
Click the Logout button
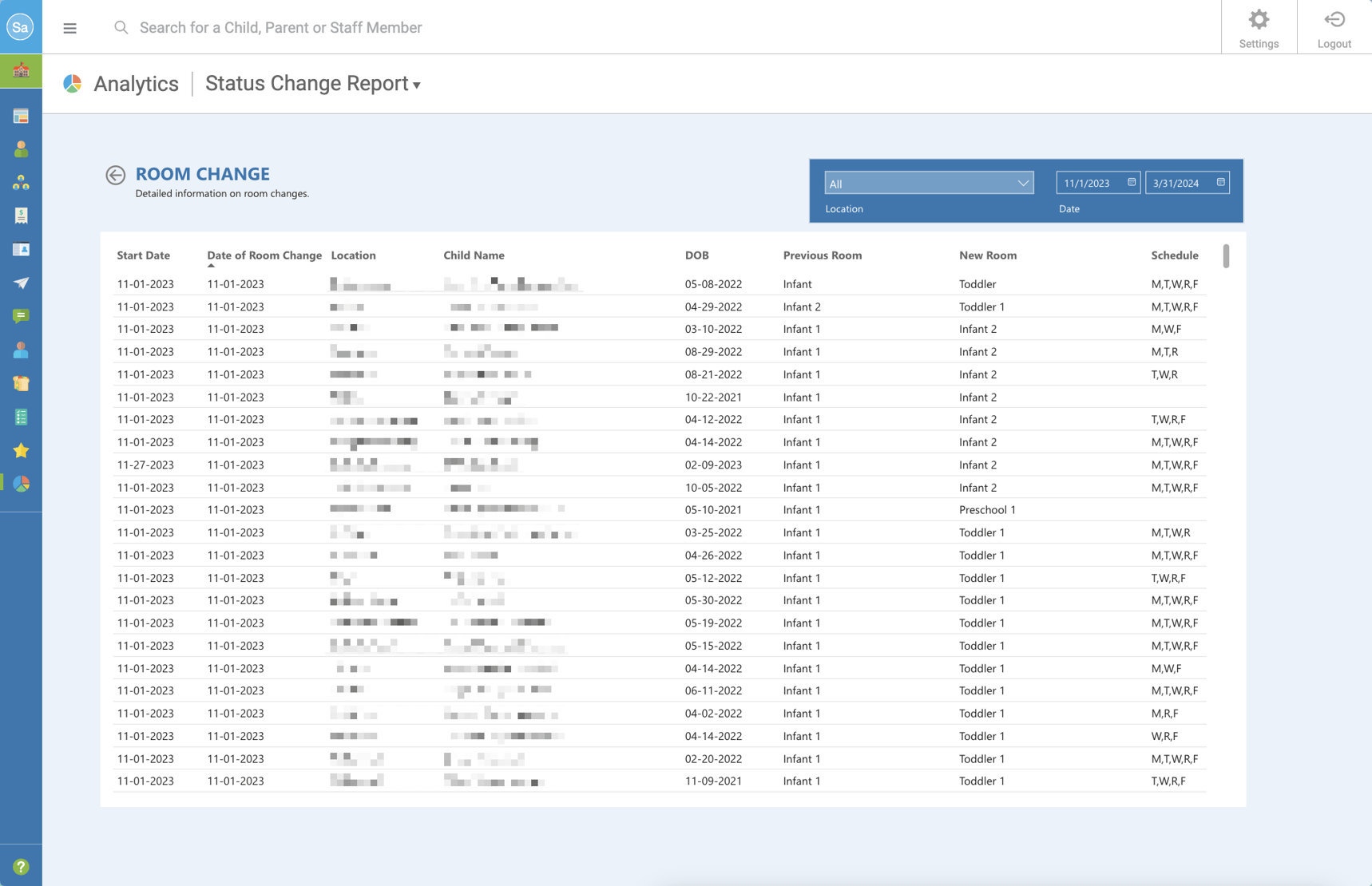coord(1333,26)
